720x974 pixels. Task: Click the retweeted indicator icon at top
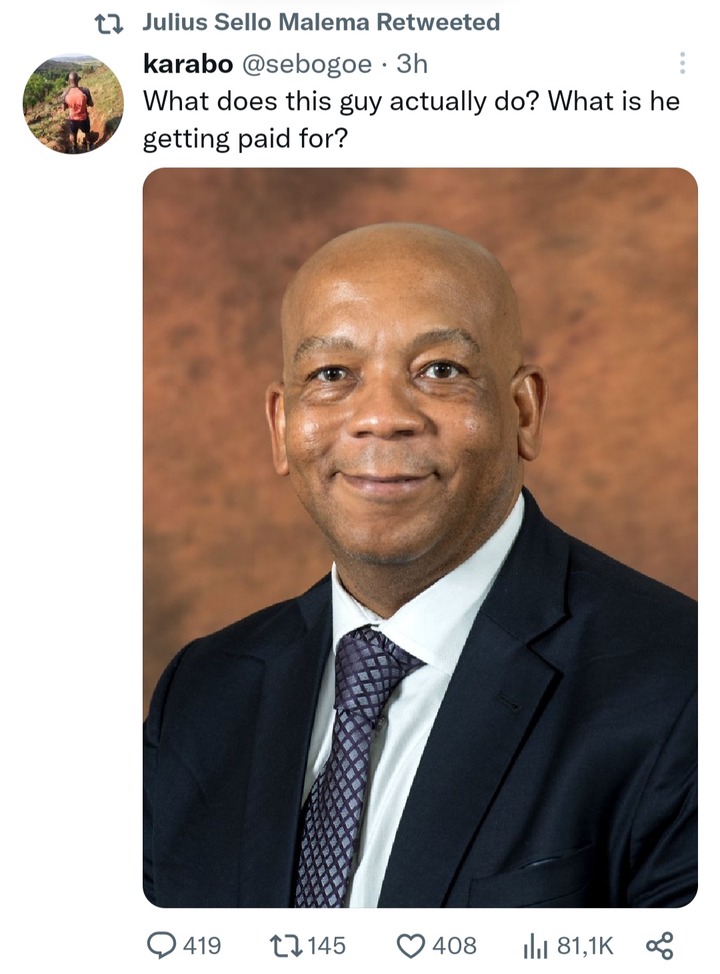[108, 24]
